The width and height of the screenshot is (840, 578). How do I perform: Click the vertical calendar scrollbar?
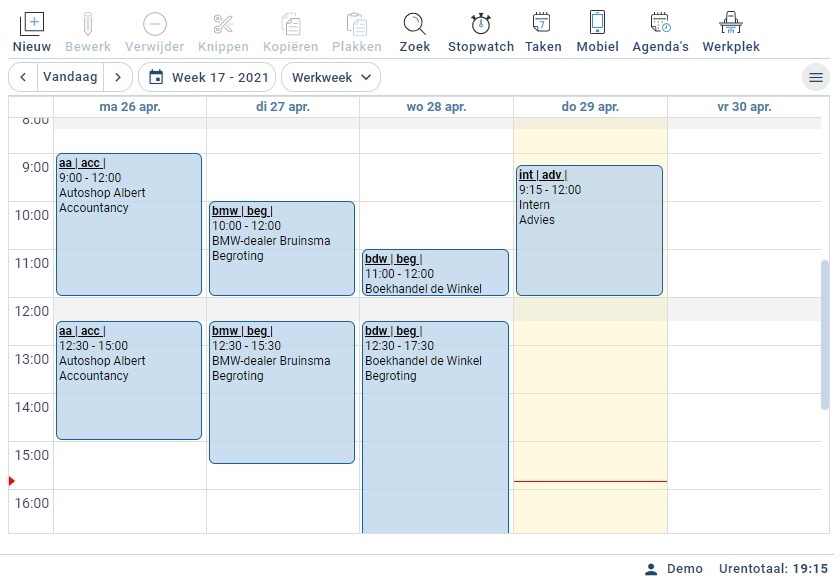click(824, 335)
